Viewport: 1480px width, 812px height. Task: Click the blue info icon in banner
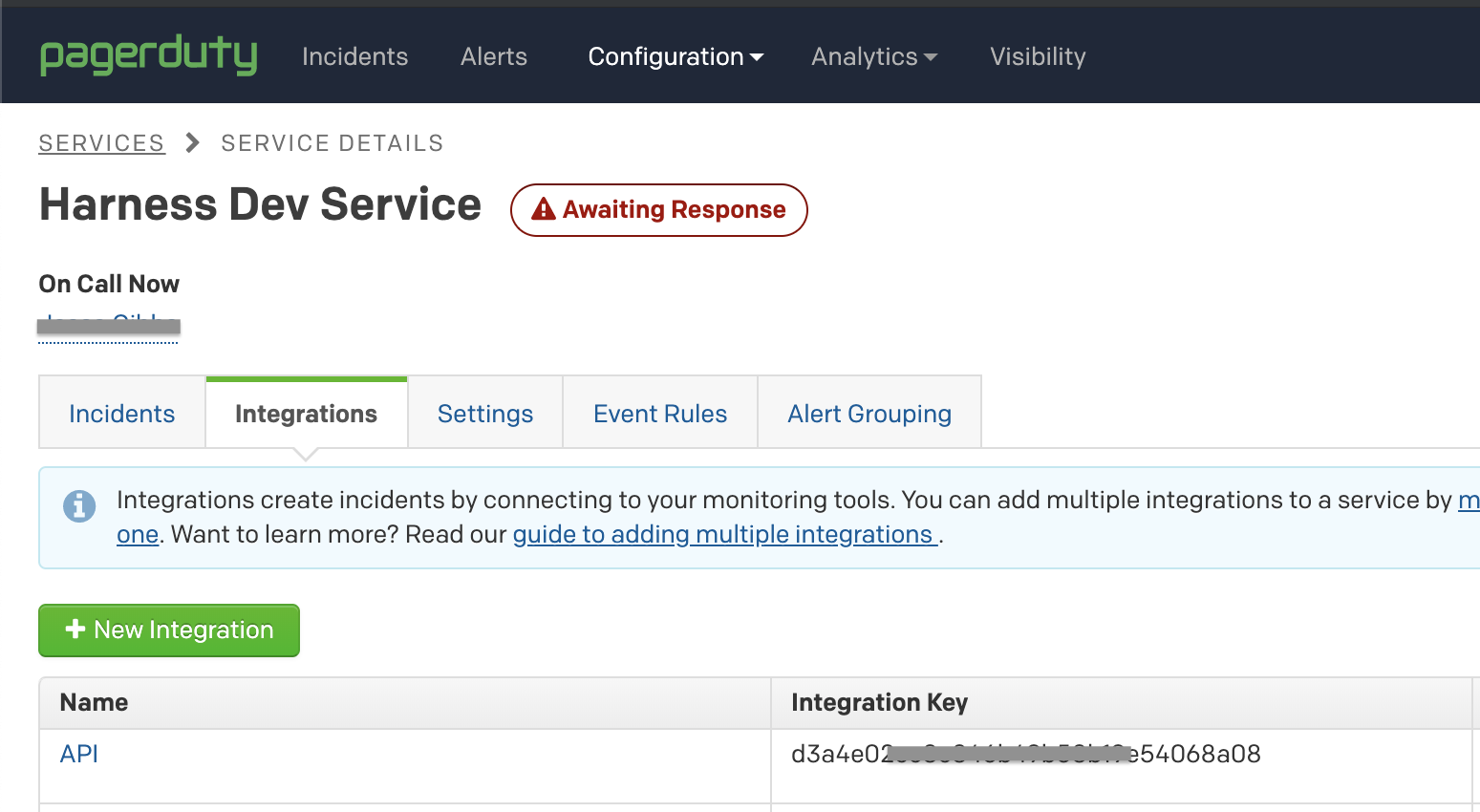[x=79, y=505]
